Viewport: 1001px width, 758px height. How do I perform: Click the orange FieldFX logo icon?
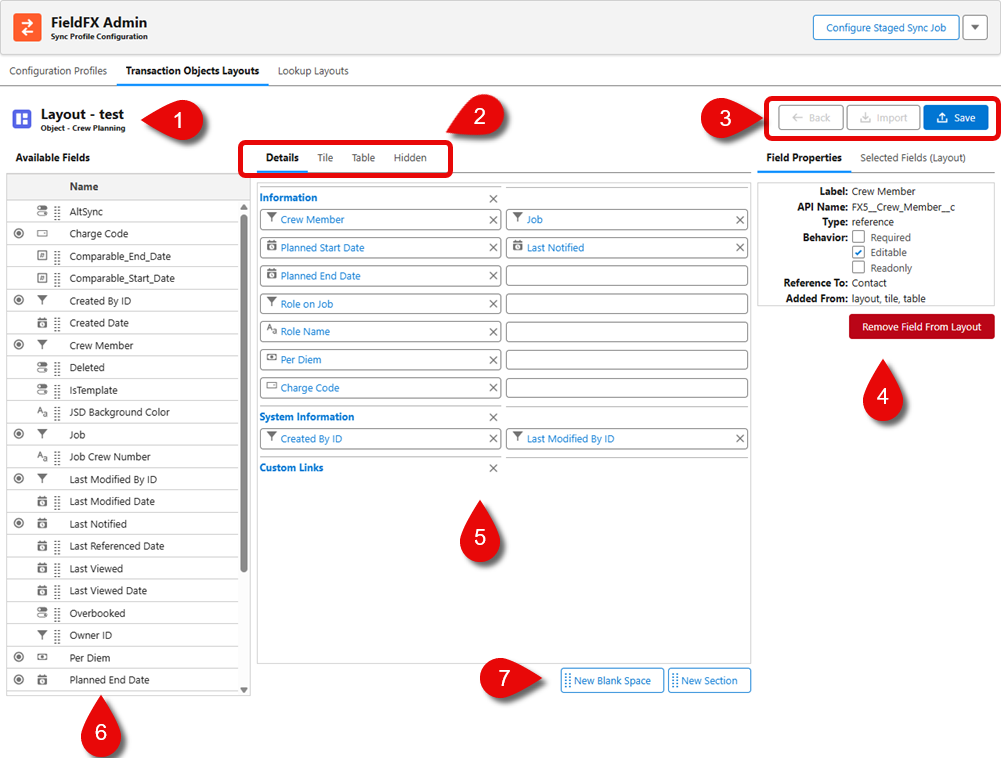[x=26, y=26]
